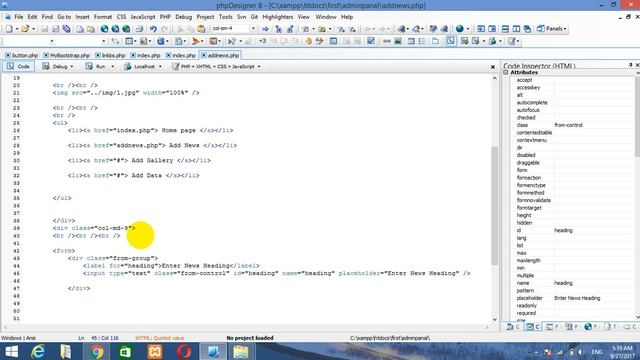Click the Paste clipboard icon
640x360 pixels.
tap(201, 29)
